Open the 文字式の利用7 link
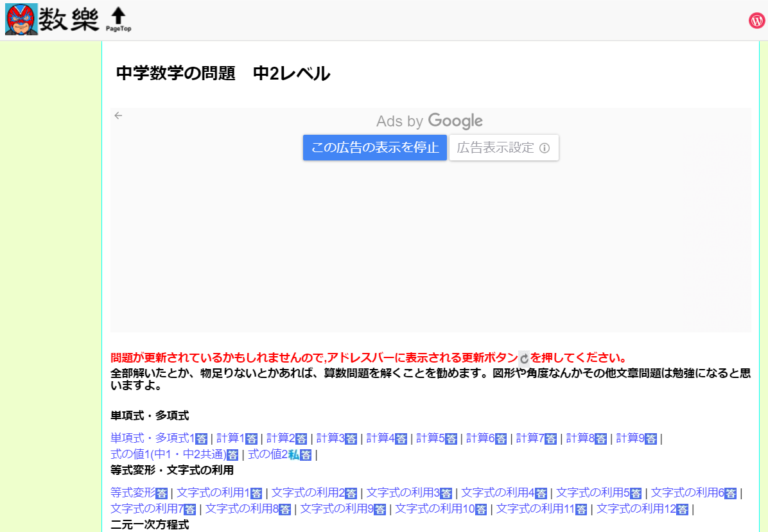768x532 pixels. point(147,509)
